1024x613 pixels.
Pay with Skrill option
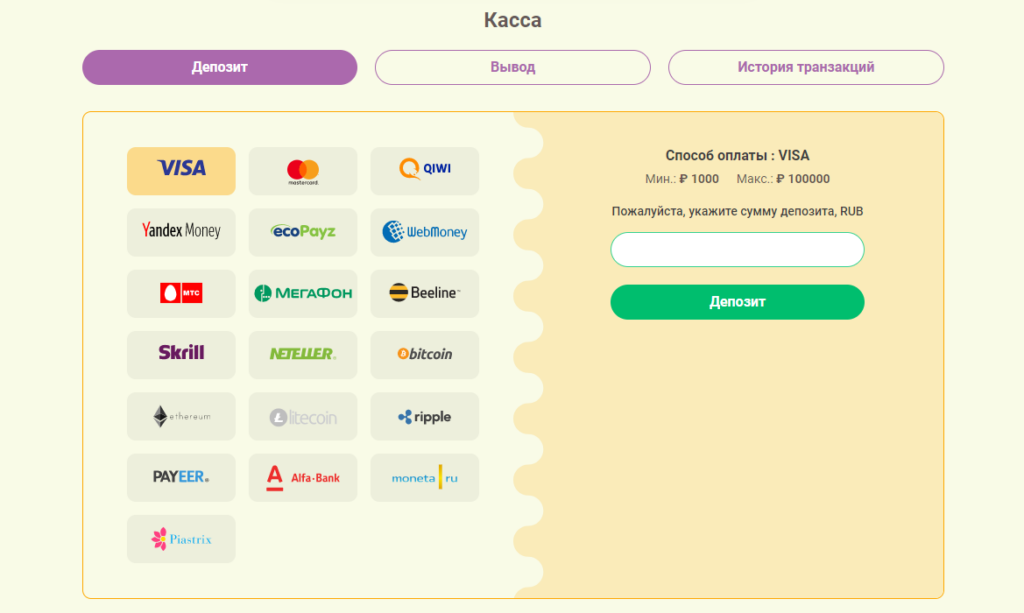pos(181,354)
